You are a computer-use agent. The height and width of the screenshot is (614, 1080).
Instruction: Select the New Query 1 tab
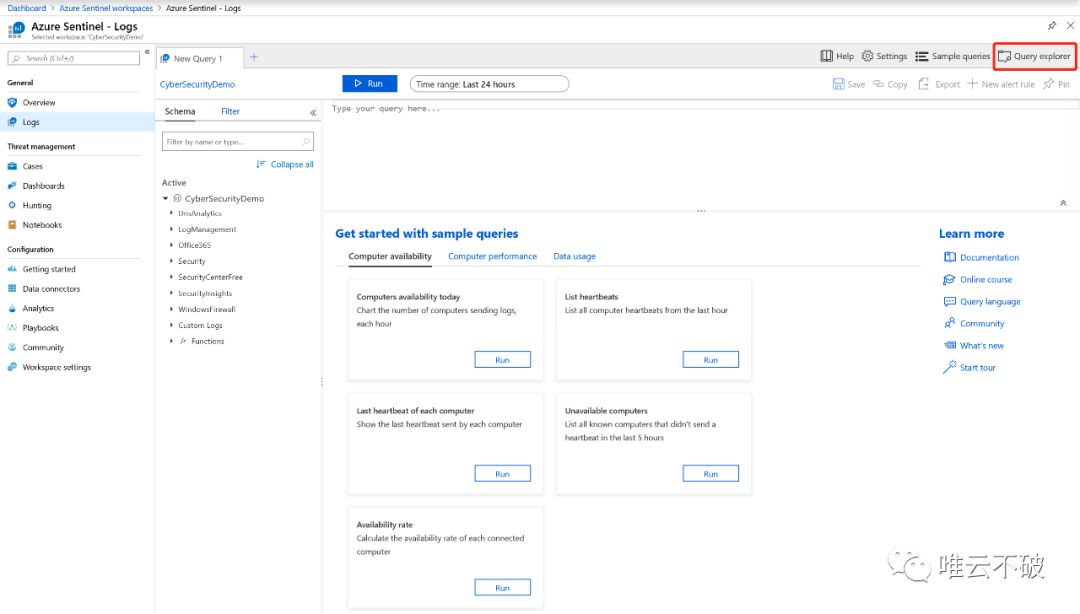click(x=199, y=59)
